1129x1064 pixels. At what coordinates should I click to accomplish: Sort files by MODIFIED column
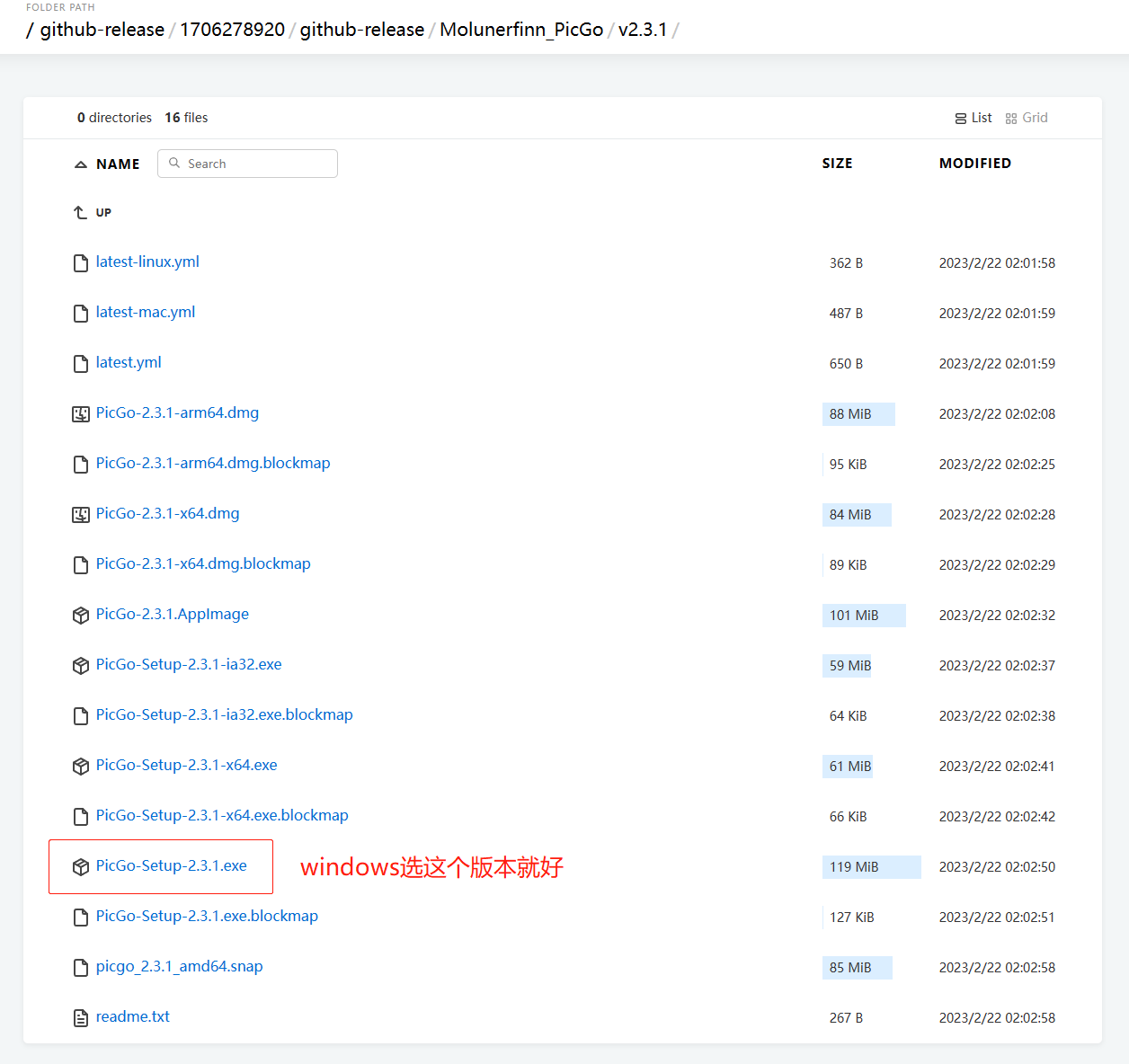coord(975,164)
